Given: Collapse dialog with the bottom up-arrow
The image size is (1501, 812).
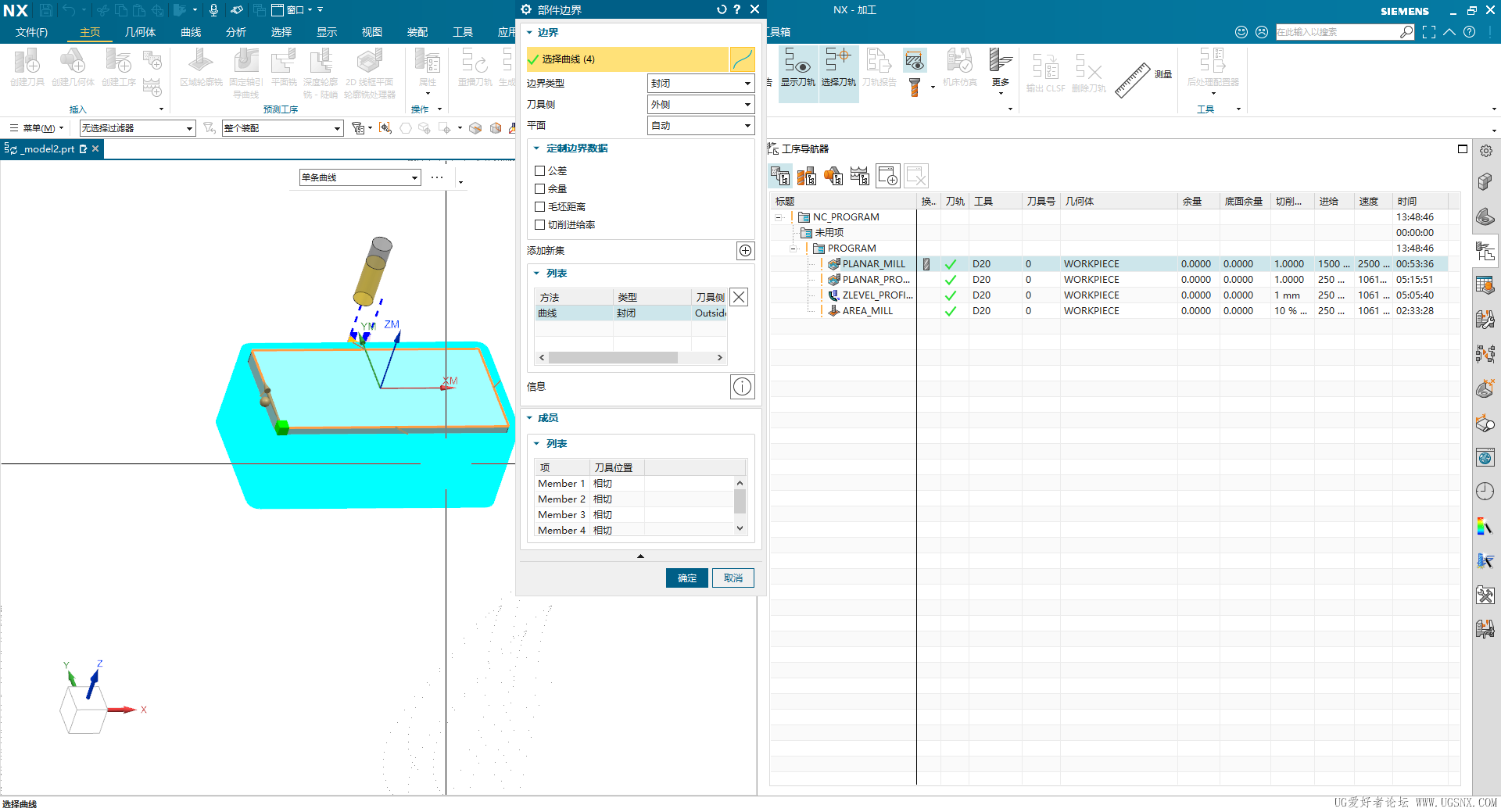Looking at the screenshot, I should (x=640, y=556).
